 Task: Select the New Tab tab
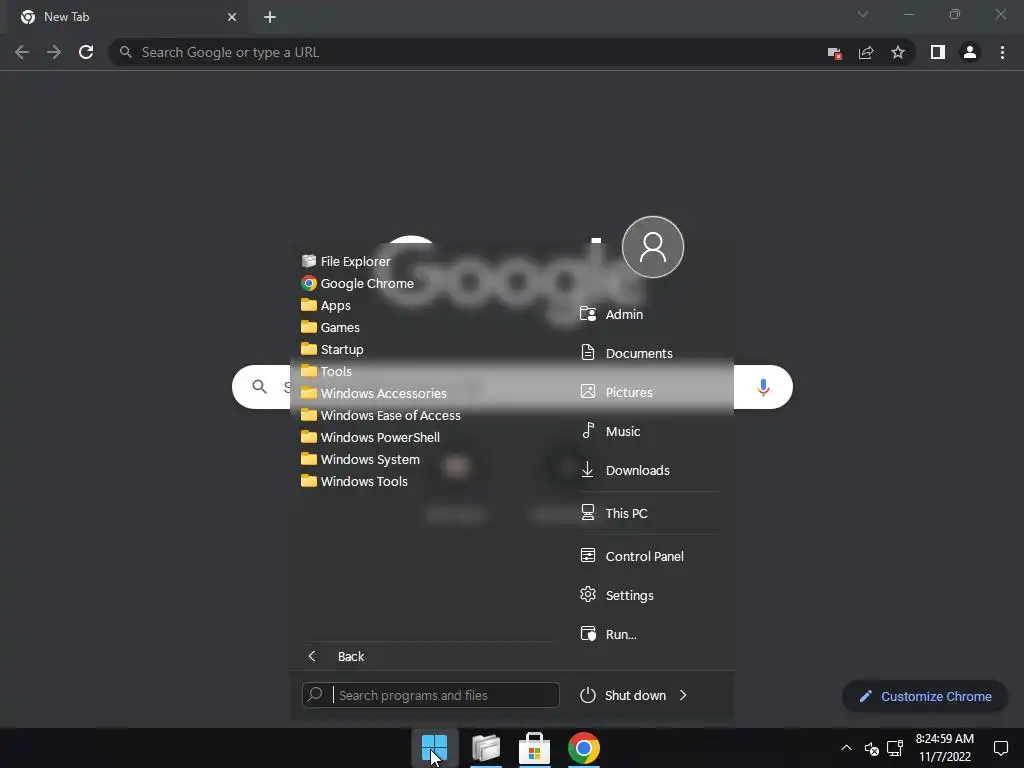point(129,17)
